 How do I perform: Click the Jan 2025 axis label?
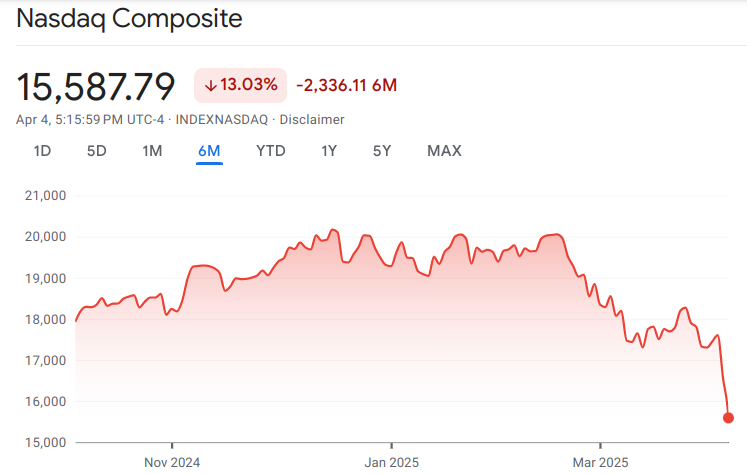392,462
